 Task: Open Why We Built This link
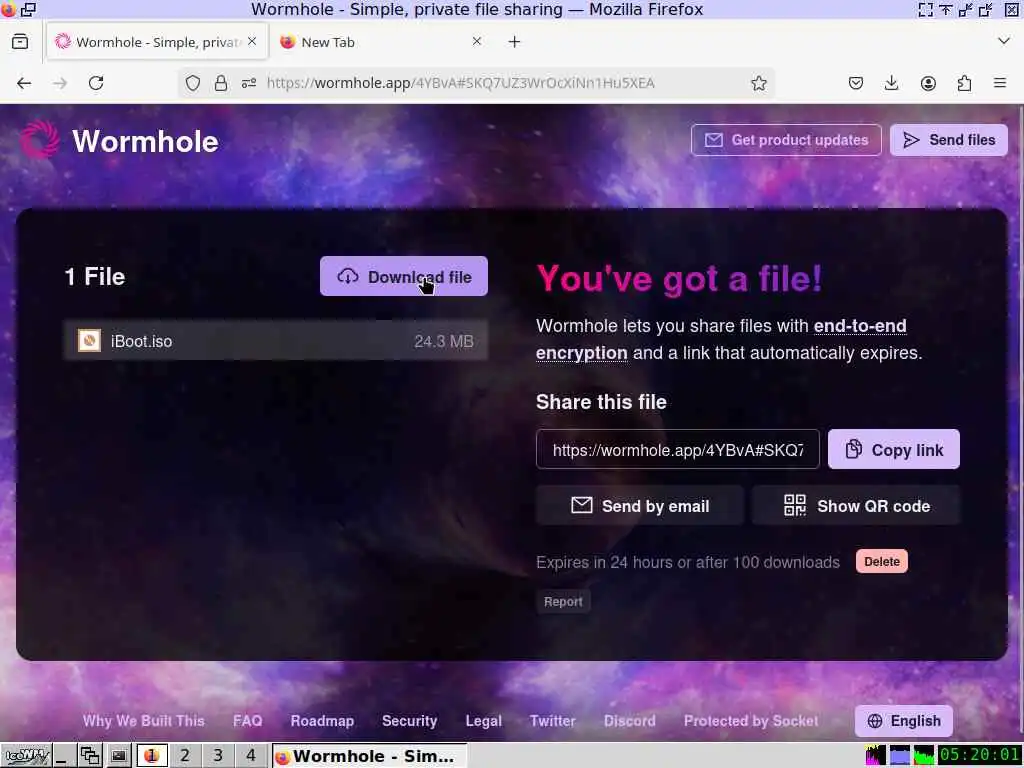pos(144,720)
